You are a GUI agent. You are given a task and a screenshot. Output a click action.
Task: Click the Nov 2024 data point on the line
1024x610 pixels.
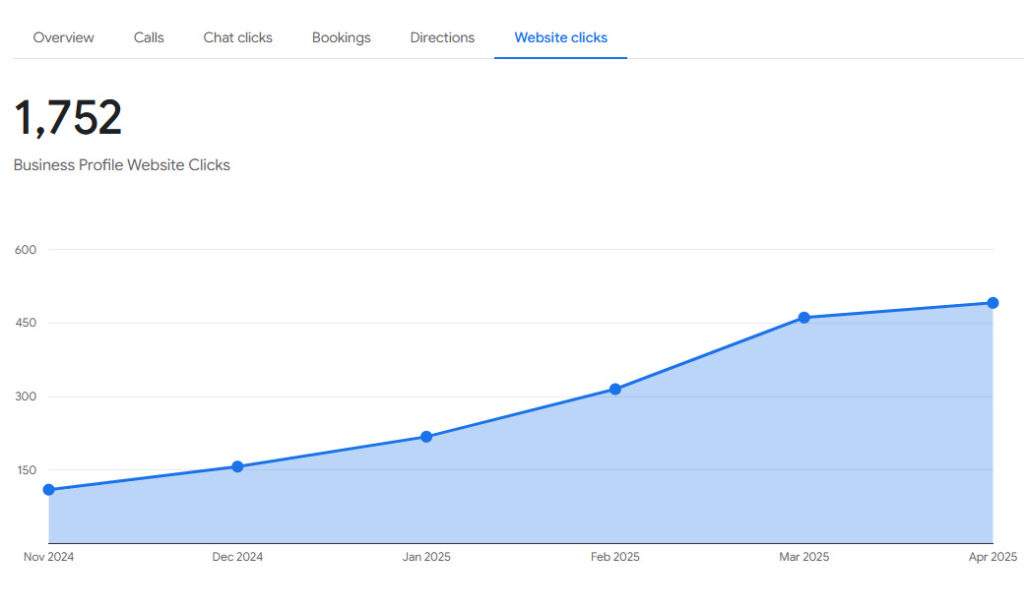[49, 490]
